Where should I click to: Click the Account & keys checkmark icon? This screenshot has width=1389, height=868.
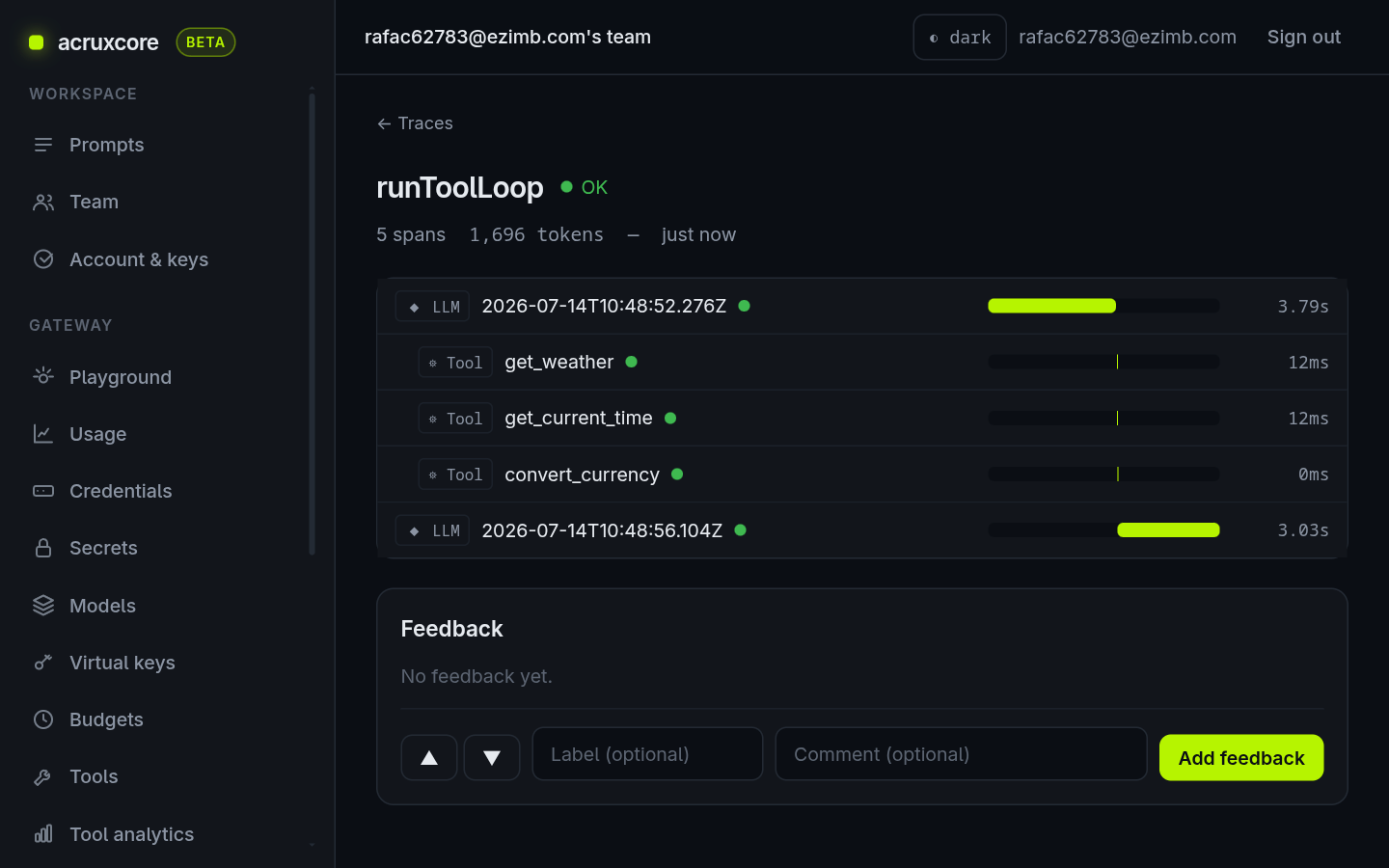click(43, 259)
